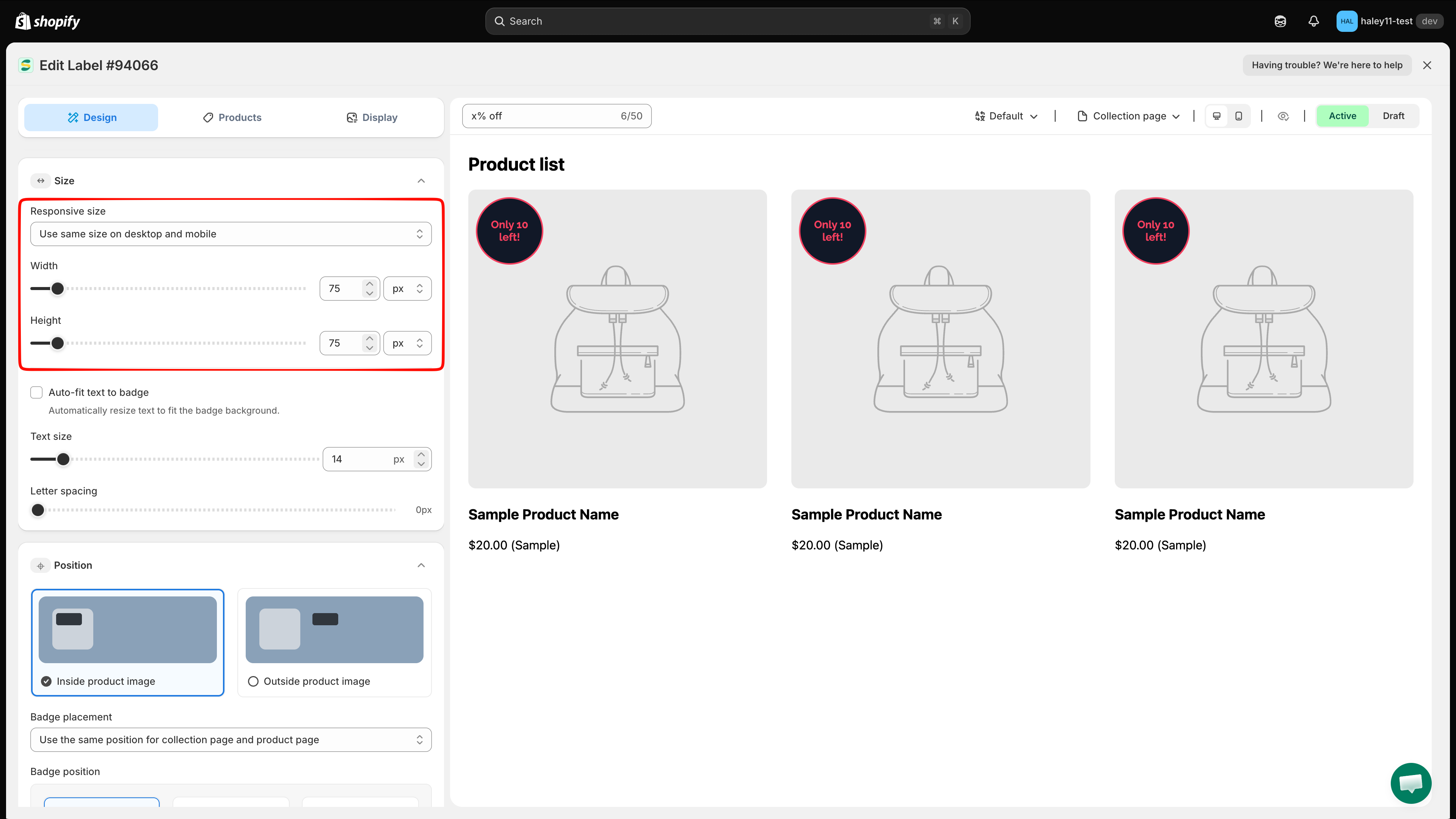Open the Height unit px dropdown

pyautogui.click(x=407, y=343)
